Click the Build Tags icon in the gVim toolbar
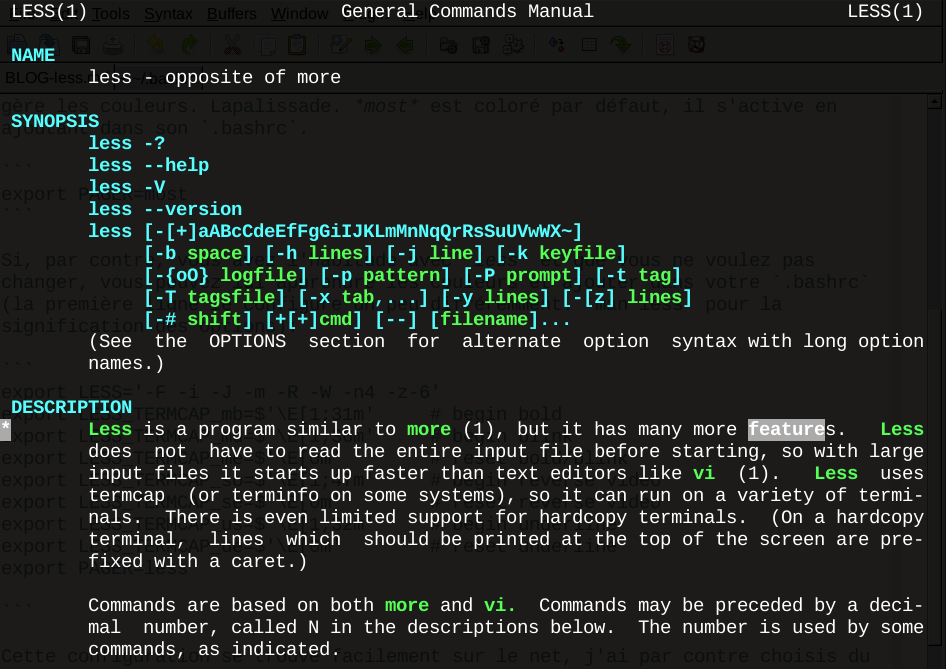The width and height of the screenshot is (946, 669). point(589,45)
